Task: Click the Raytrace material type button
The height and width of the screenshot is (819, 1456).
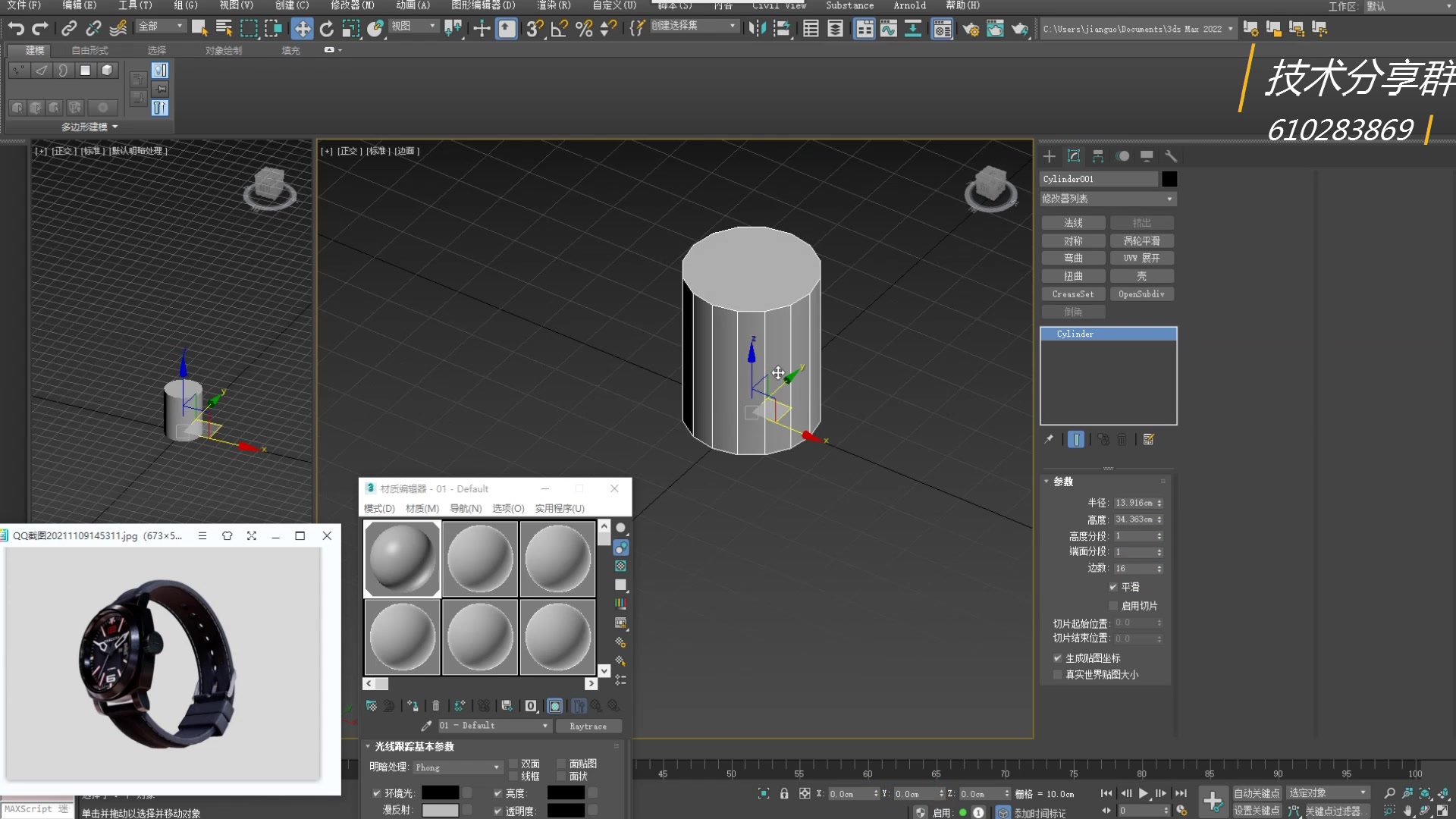Action: 588,726
